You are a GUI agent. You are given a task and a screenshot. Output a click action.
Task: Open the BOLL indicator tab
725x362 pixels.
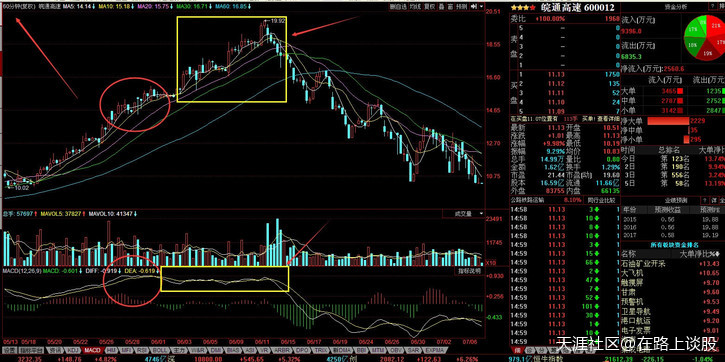[x=160, y=350]
